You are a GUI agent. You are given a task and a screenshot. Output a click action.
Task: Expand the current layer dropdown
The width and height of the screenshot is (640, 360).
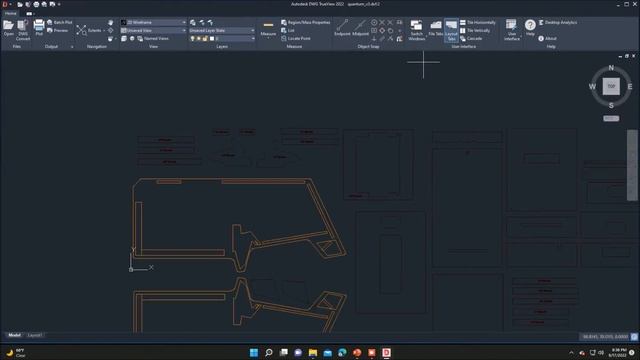[253, 38]
